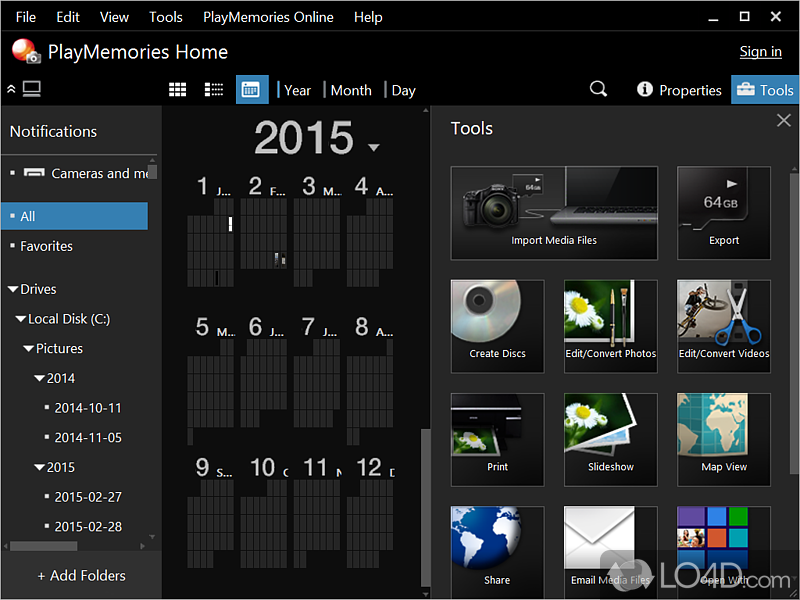Open the Tools menu in menu bar
800x600 pixels.
[x=166, y=17]
